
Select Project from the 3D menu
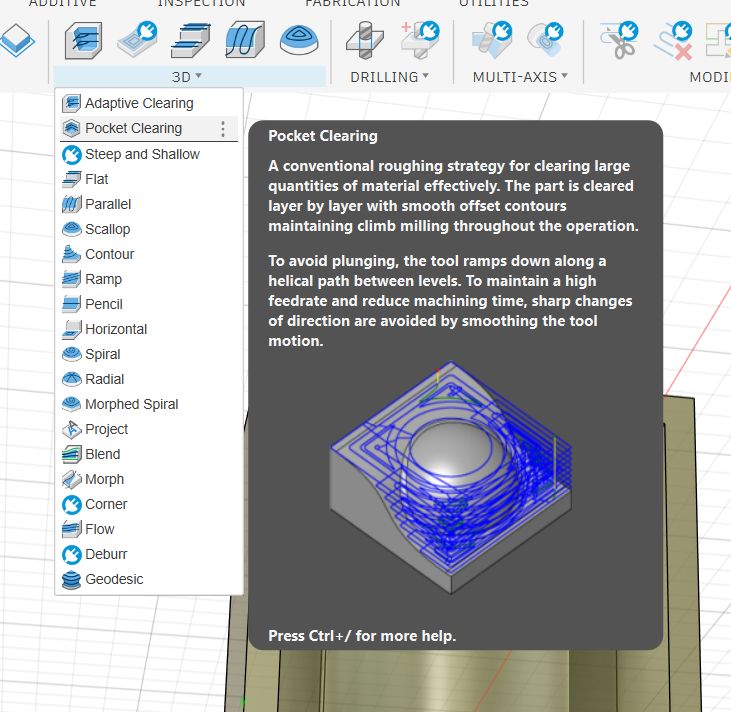[x=148, y=429]
